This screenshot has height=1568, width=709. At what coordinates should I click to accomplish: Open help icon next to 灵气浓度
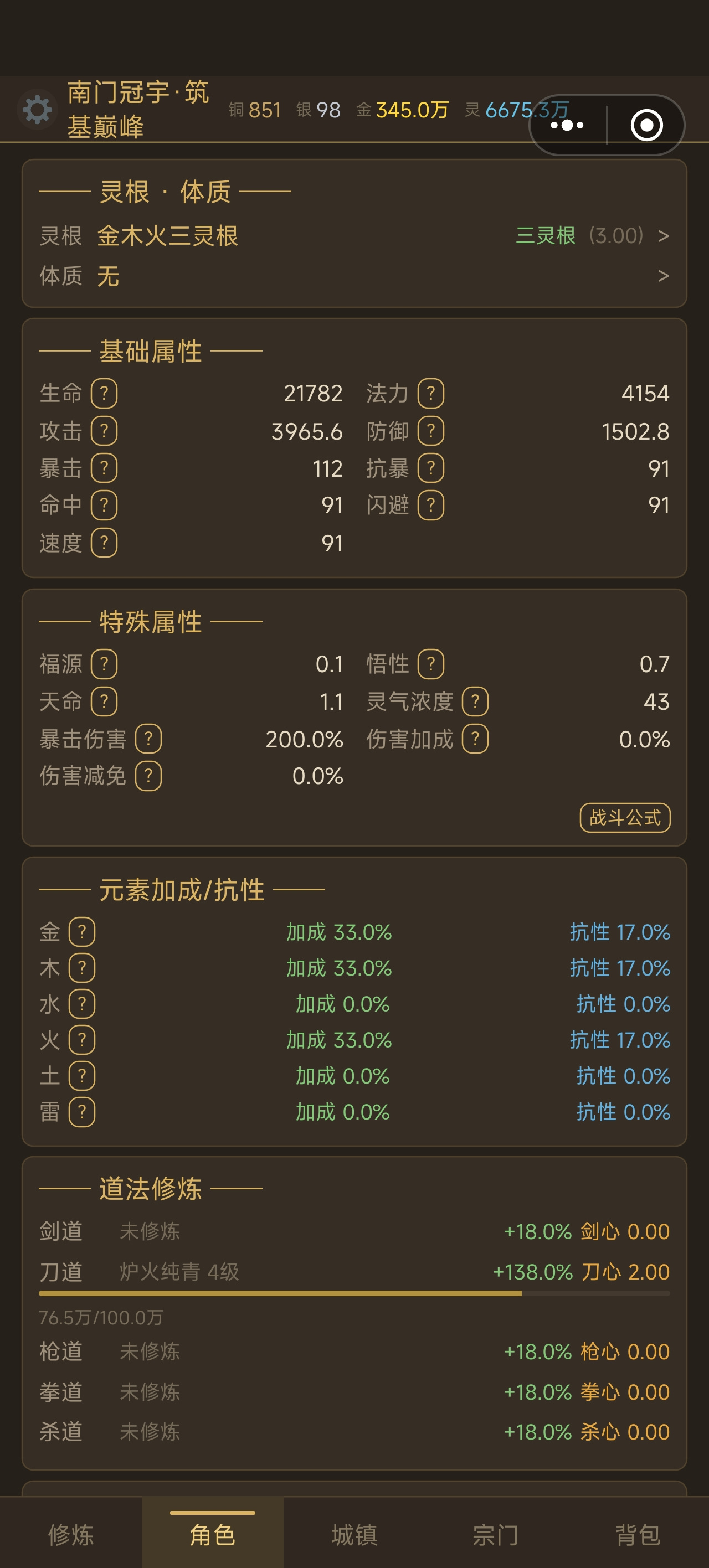(475, 702)
